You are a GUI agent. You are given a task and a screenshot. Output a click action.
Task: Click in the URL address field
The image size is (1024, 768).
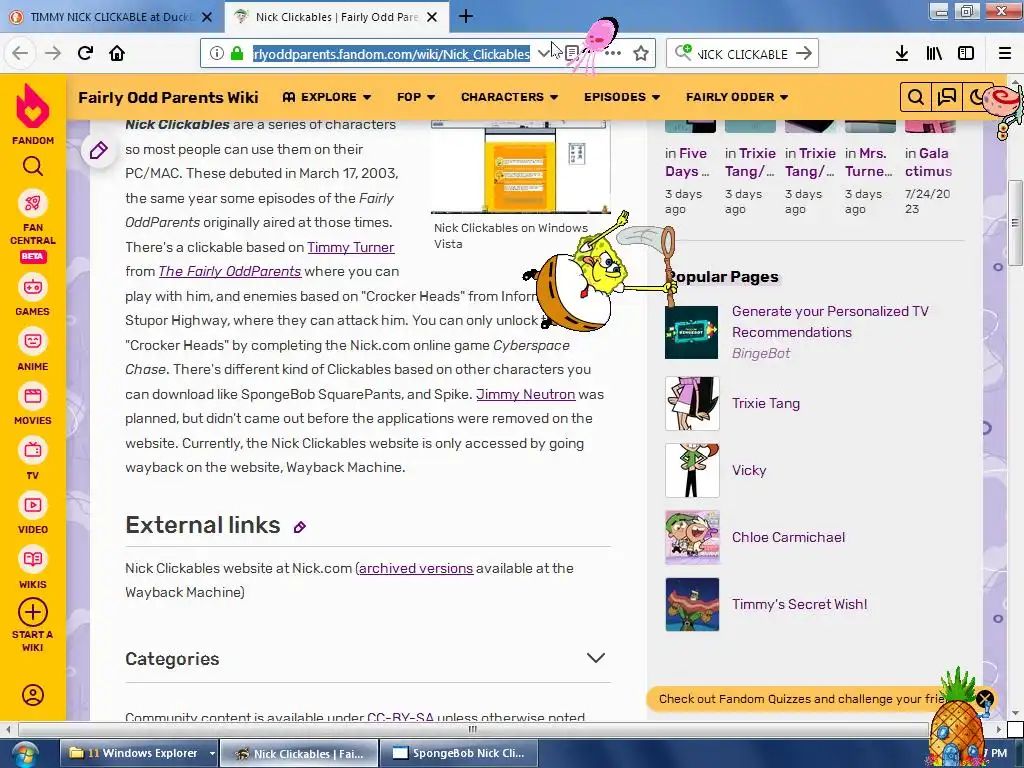(x=392, y=54)
